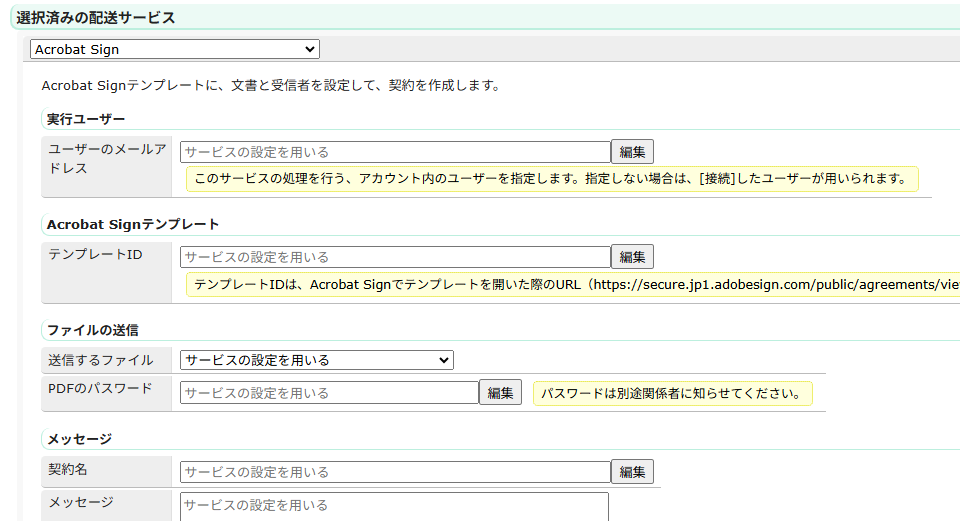Click the テンプレートID input field
960x521 pixels.
tap(395, 257)
